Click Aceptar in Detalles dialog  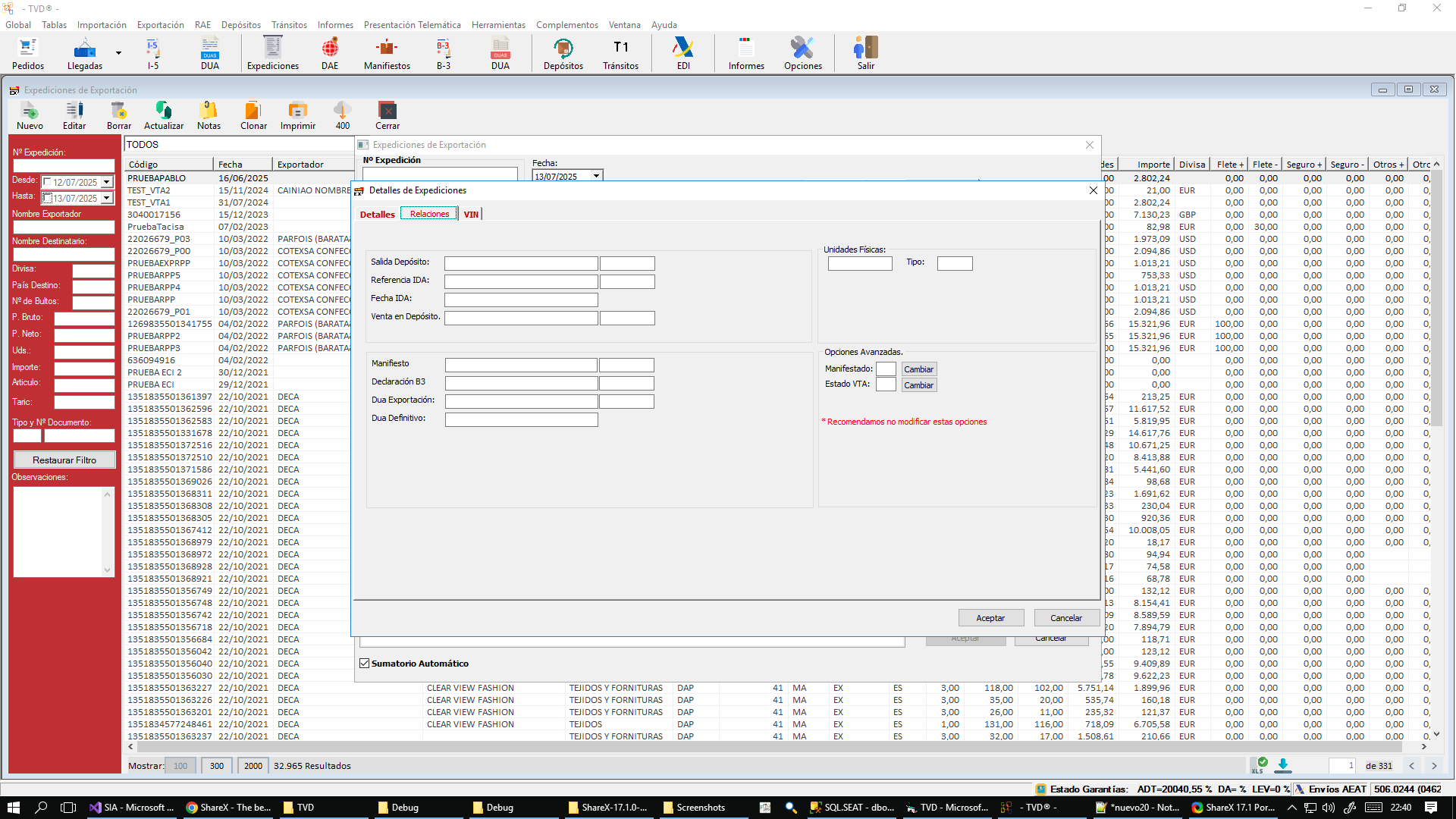990,618
